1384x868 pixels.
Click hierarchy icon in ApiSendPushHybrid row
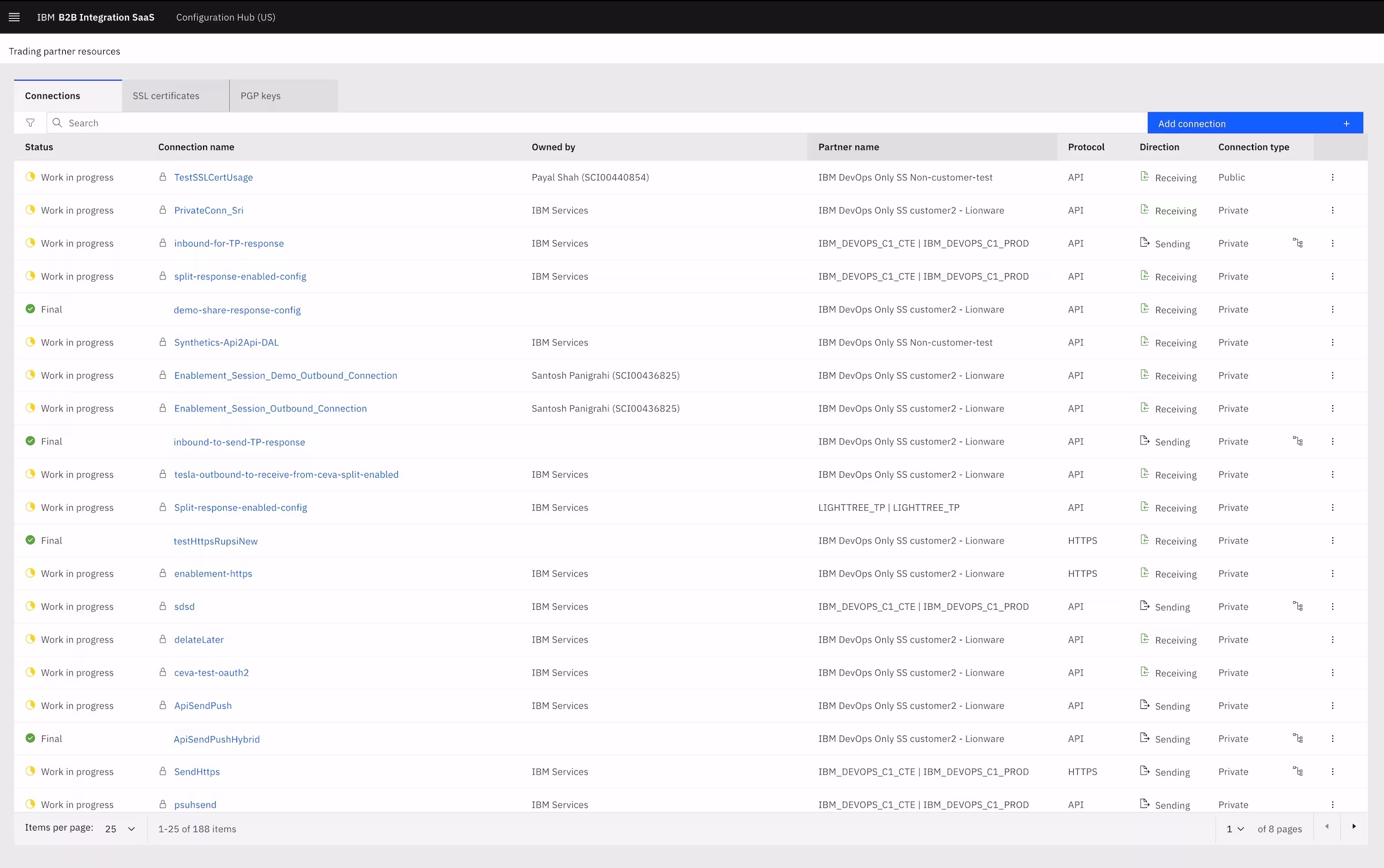coord(1297,738)
